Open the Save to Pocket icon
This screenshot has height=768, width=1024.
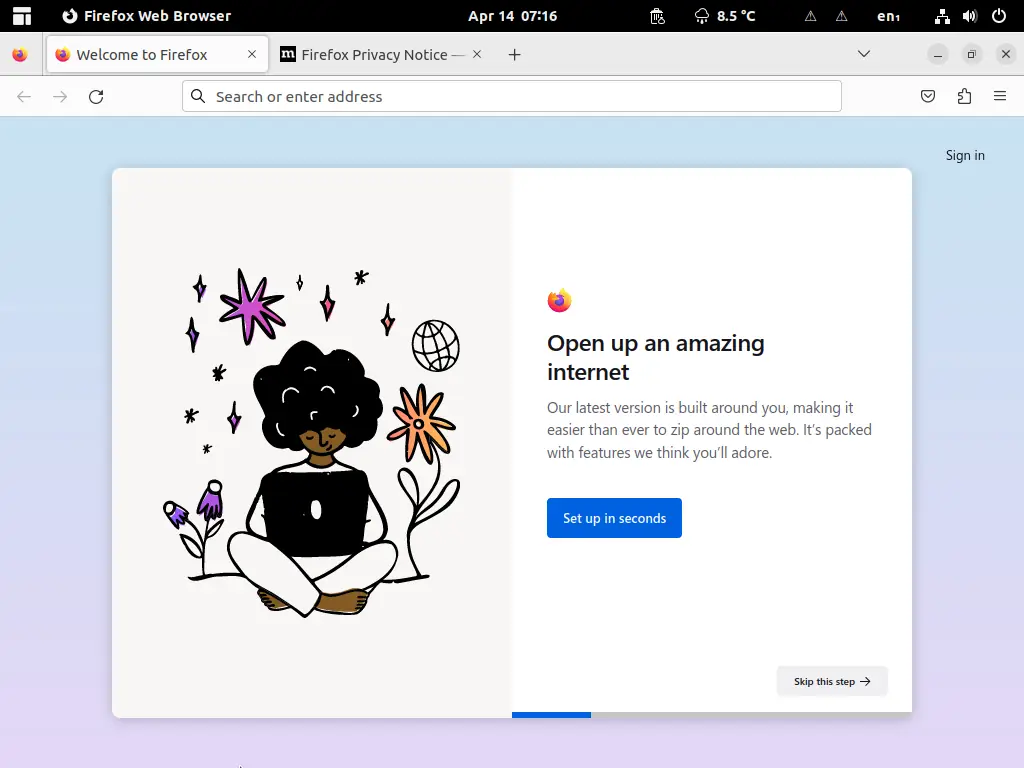928,97
